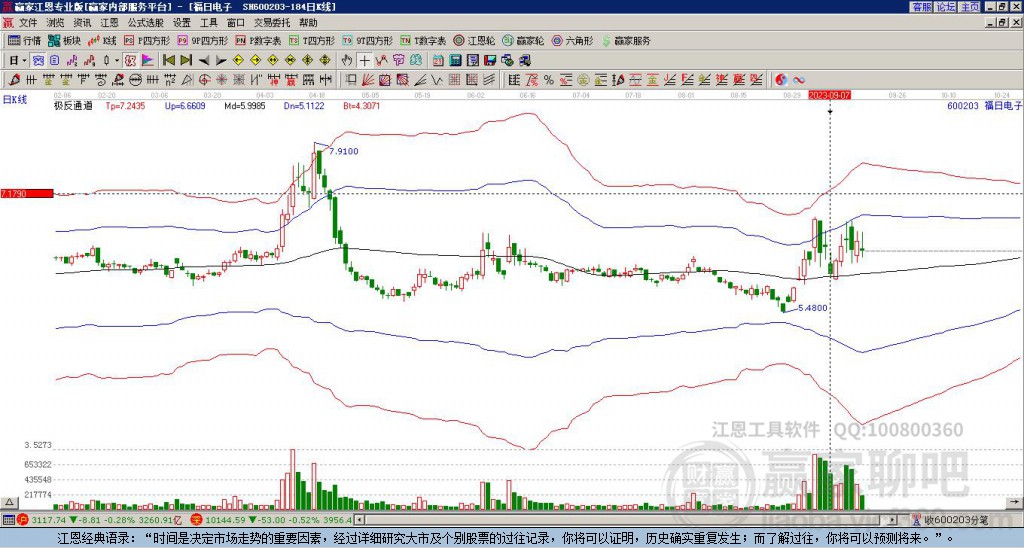This screenshot has width=1024, height=548.
Task: Open the calculator tool icon
Action: (x=455, y=61)
